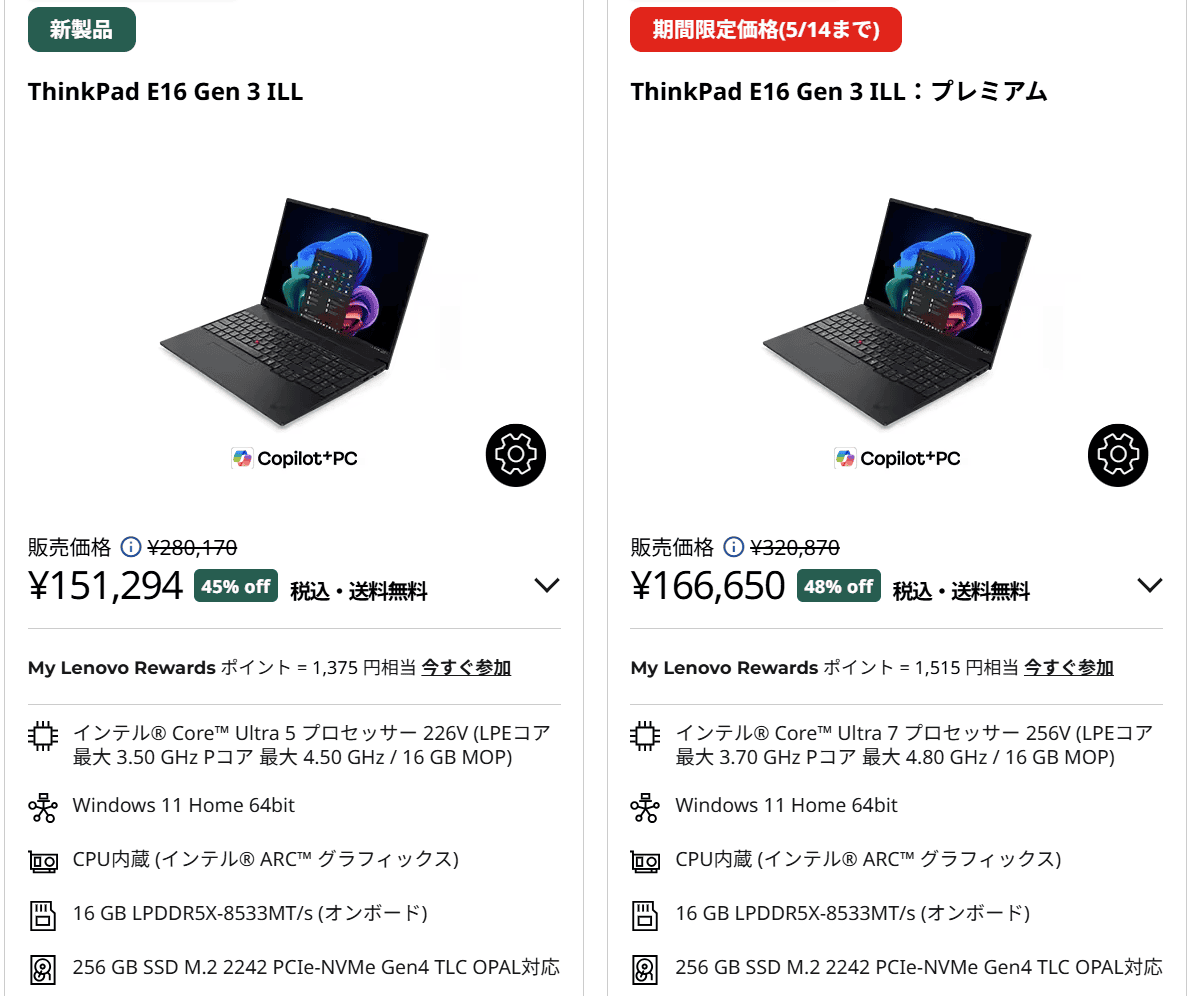Viewport: 1195px width, 996px height.
Task: Open 今すぐ参加 link on the premium model card
Action: tap(1068, 667)
